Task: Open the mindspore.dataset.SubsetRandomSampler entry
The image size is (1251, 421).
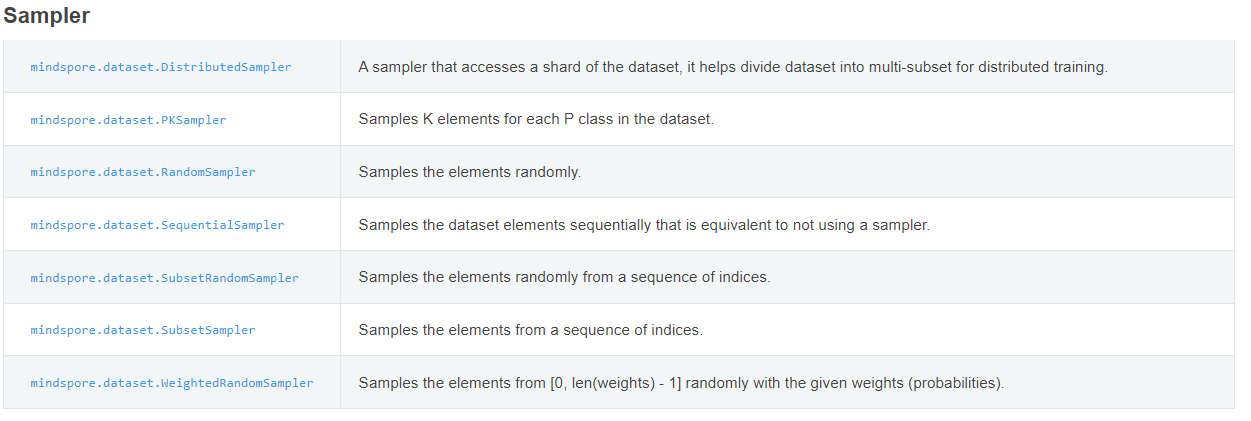Action: click(x=164, y=278)
